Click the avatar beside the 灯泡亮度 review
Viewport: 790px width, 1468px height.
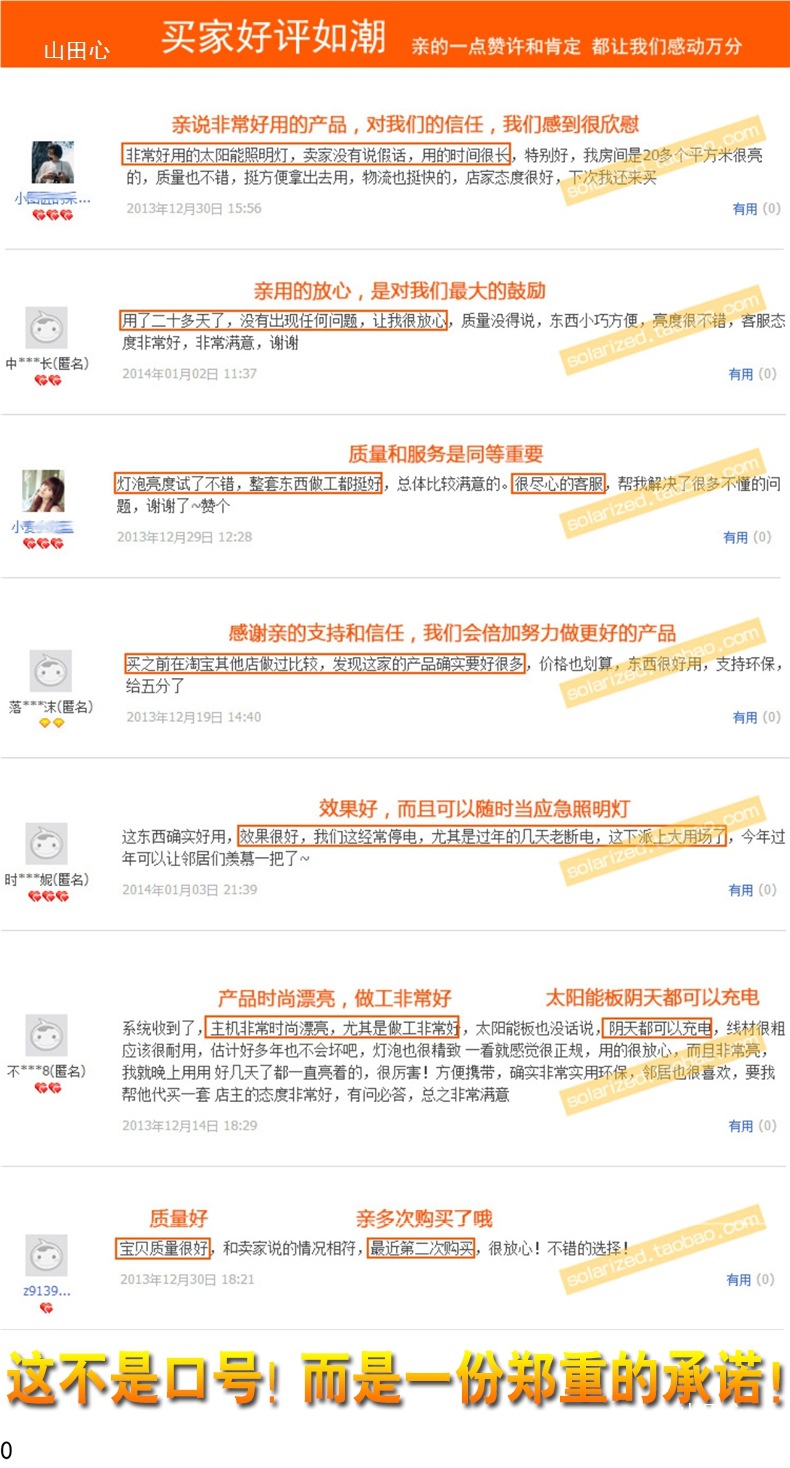43,491
